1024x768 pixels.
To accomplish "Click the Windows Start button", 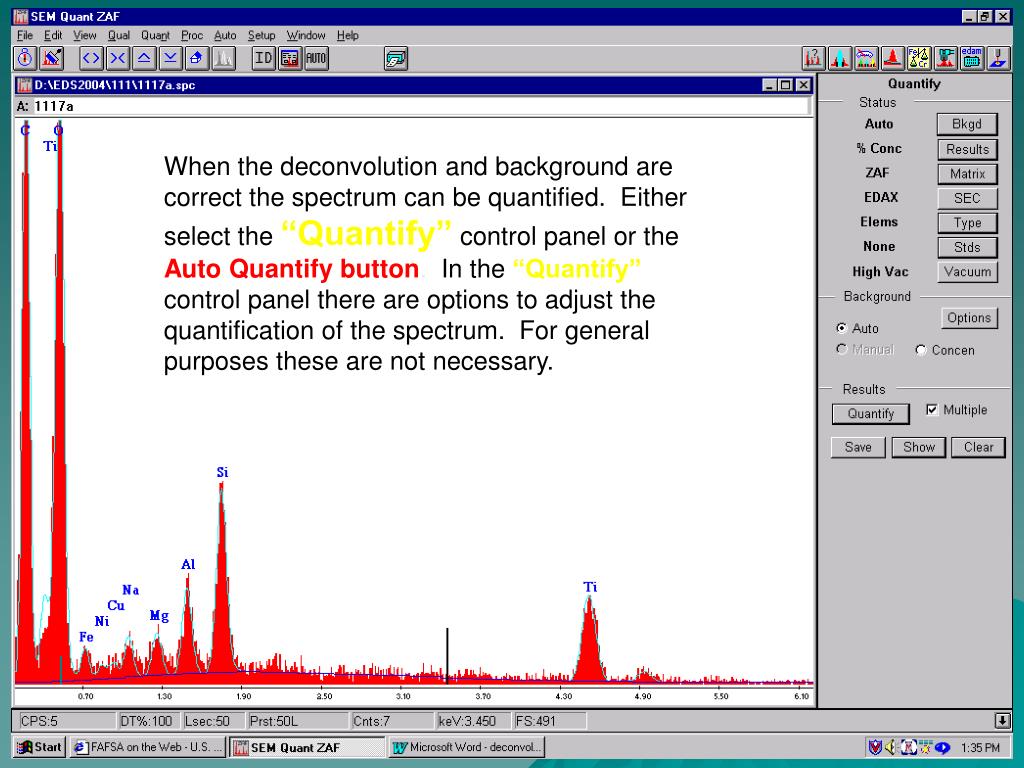I will click(x=39, y=747).
